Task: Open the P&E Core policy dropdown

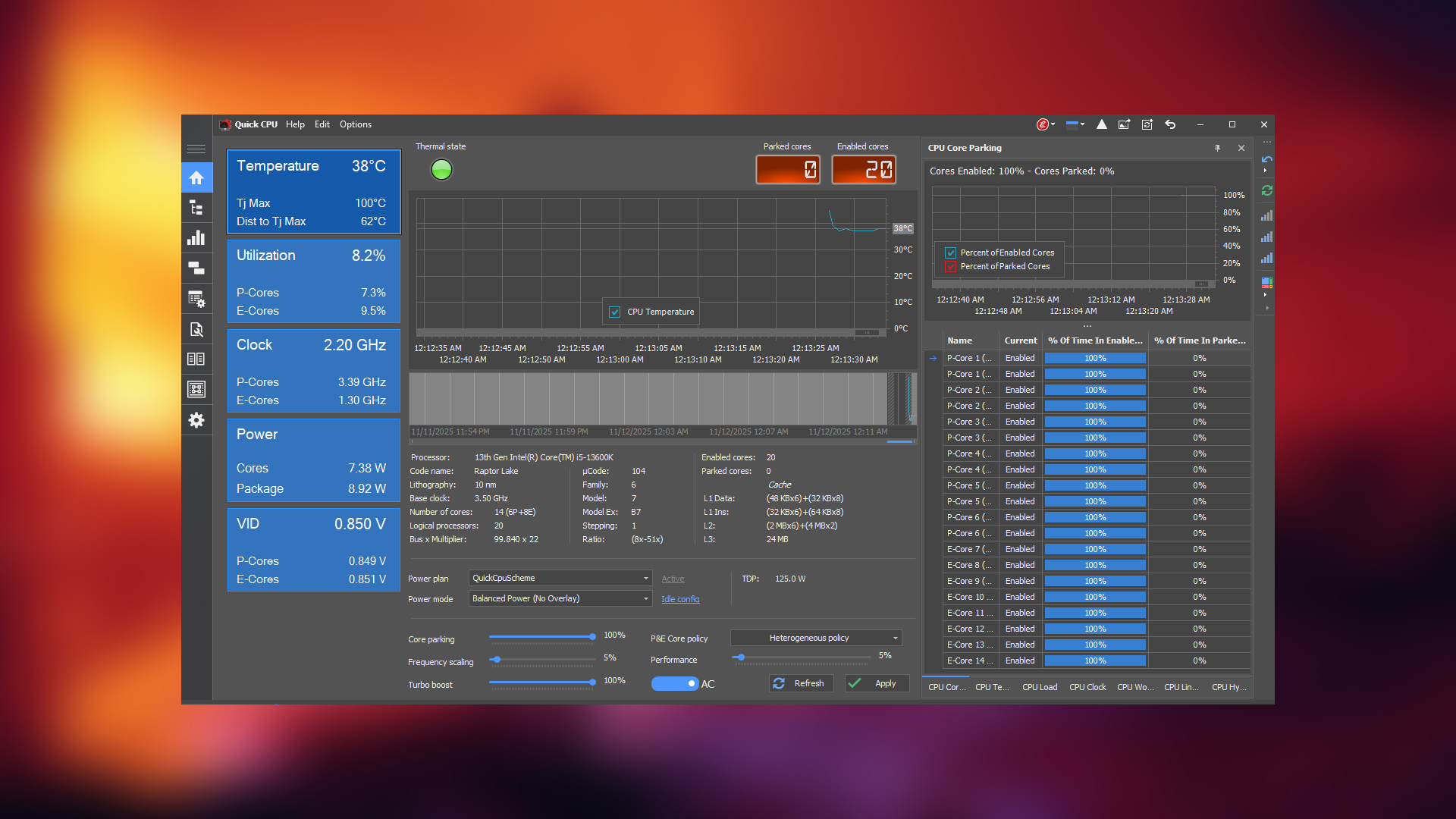Action: click(x=815, y=638)
